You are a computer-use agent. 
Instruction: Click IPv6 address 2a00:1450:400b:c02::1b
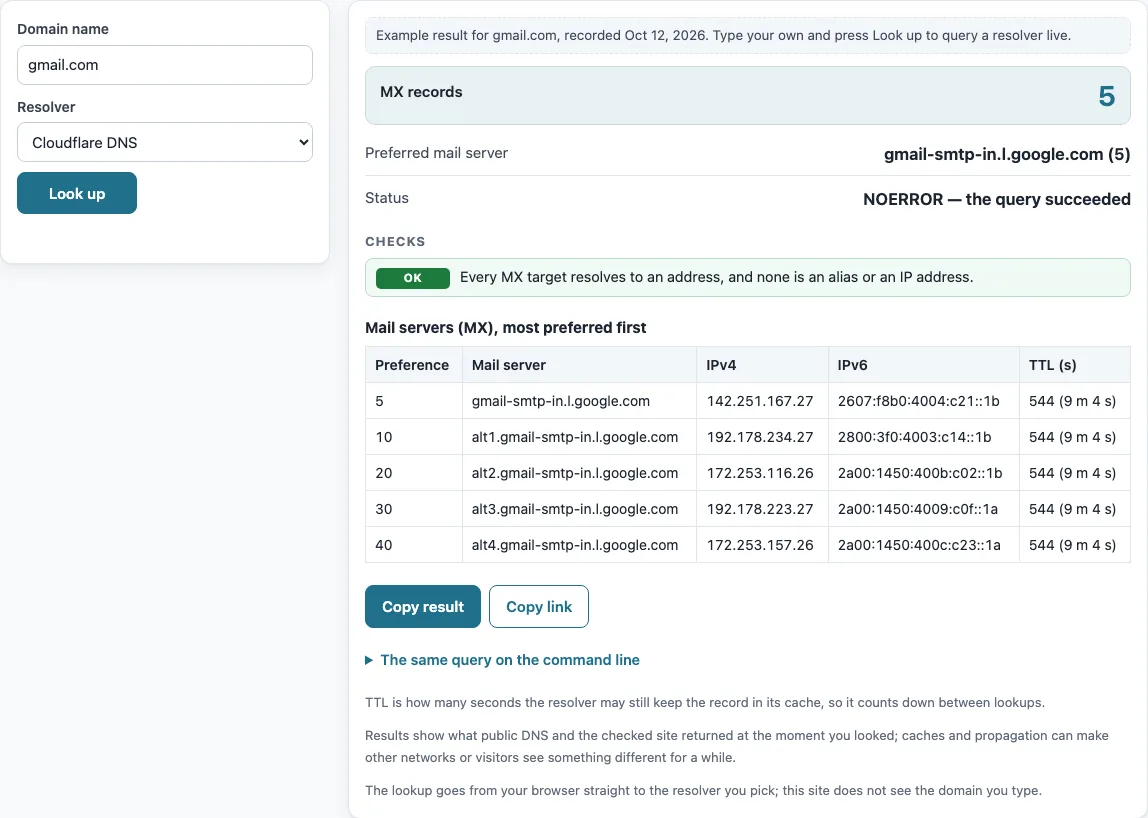[920, 473]
